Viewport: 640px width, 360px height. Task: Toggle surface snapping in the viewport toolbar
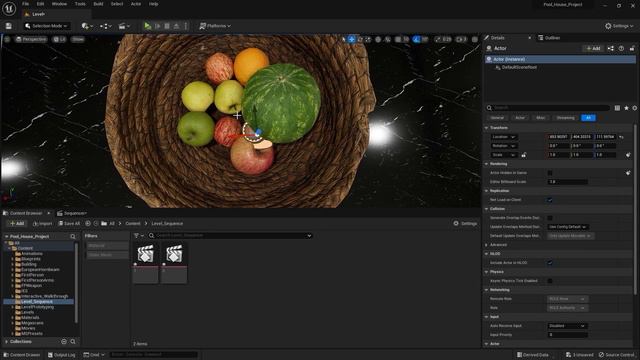click(x=388, y=39)
